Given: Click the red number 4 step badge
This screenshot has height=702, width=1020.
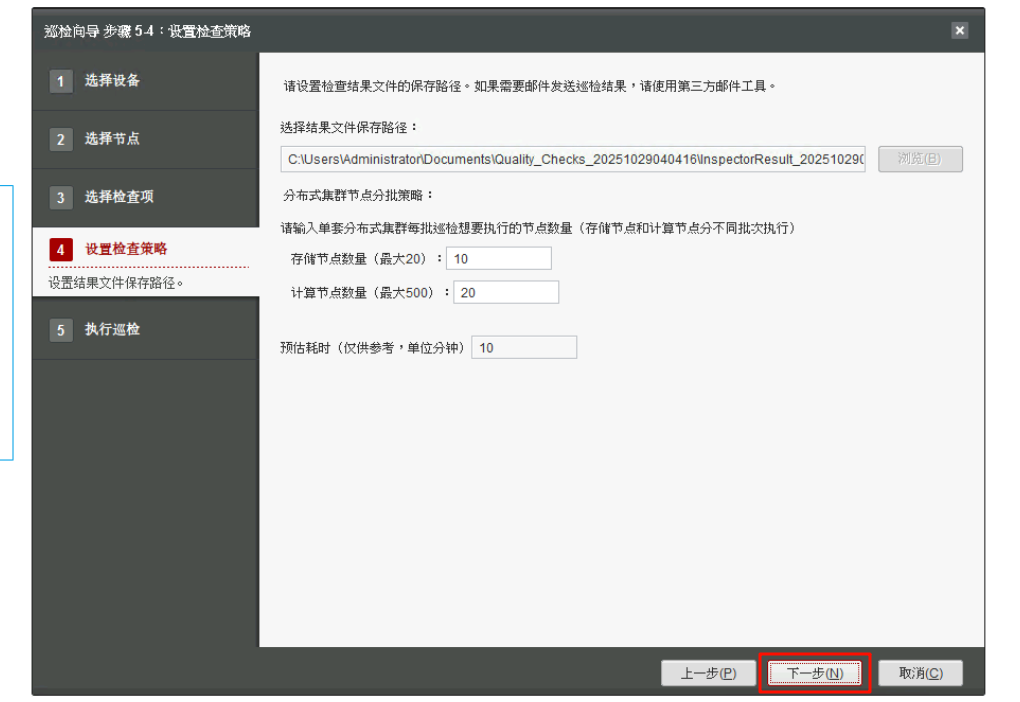Looking at the screenshot, I should tap(61, 250).
